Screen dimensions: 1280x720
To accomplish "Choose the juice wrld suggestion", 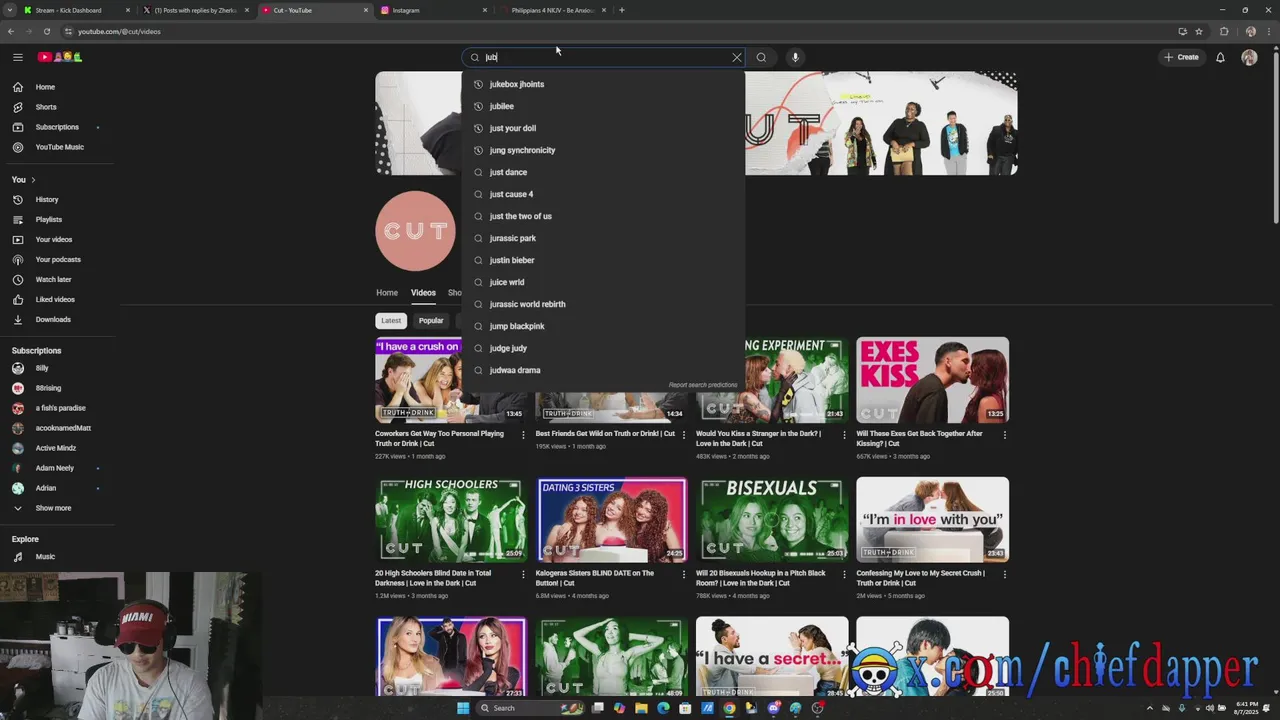I will 603,282.
